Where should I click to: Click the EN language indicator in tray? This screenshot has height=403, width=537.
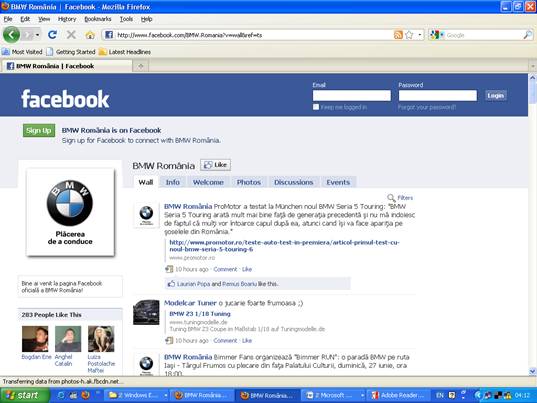(x=440, y=395)
